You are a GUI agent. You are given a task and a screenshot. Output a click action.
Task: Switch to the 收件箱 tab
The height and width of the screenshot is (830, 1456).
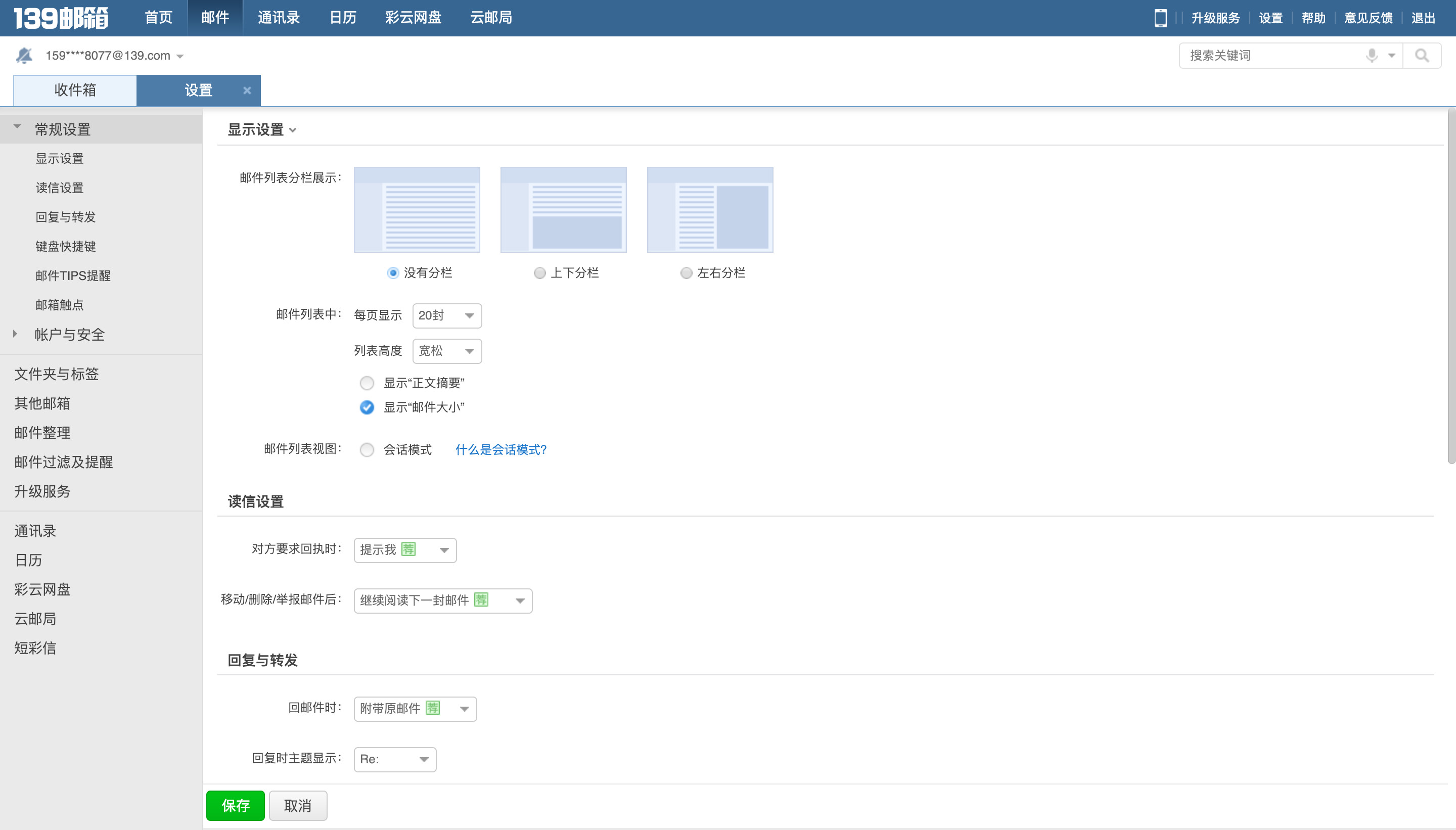[74, 90]
